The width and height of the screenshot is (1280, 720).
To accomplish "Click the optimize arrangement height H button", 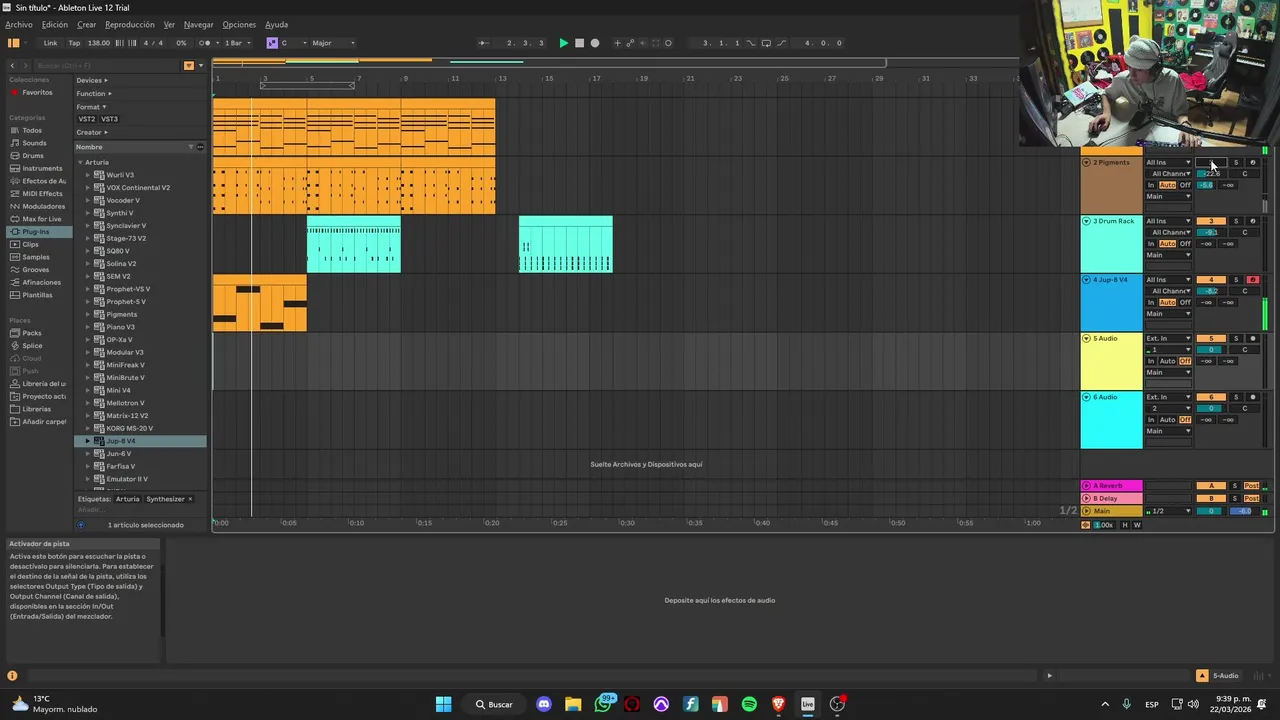I will 1124,525.
